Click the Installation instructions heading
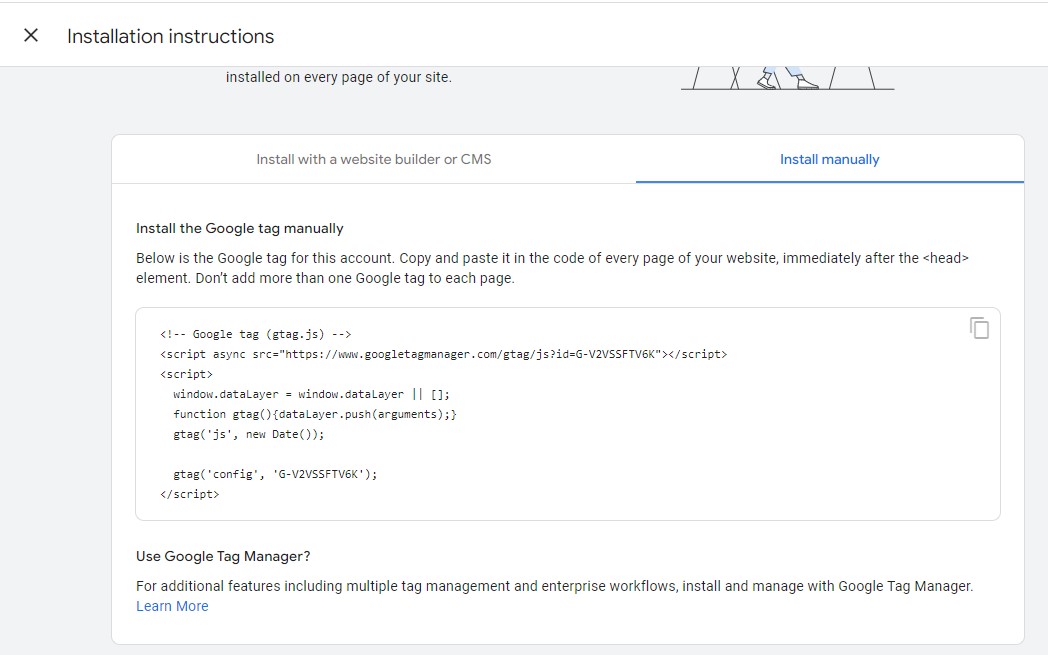Viewport: 1048px width, 655px height. click(x=170, y=36)
